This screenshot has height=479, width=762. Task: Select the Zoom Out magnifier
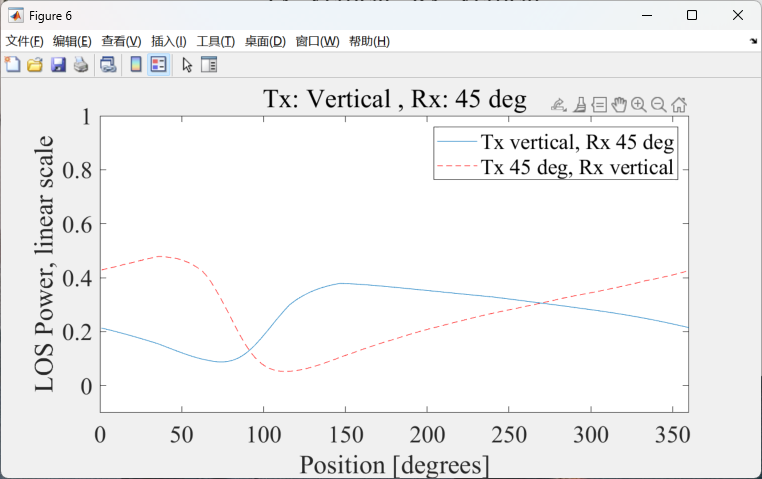coord(658,104)
